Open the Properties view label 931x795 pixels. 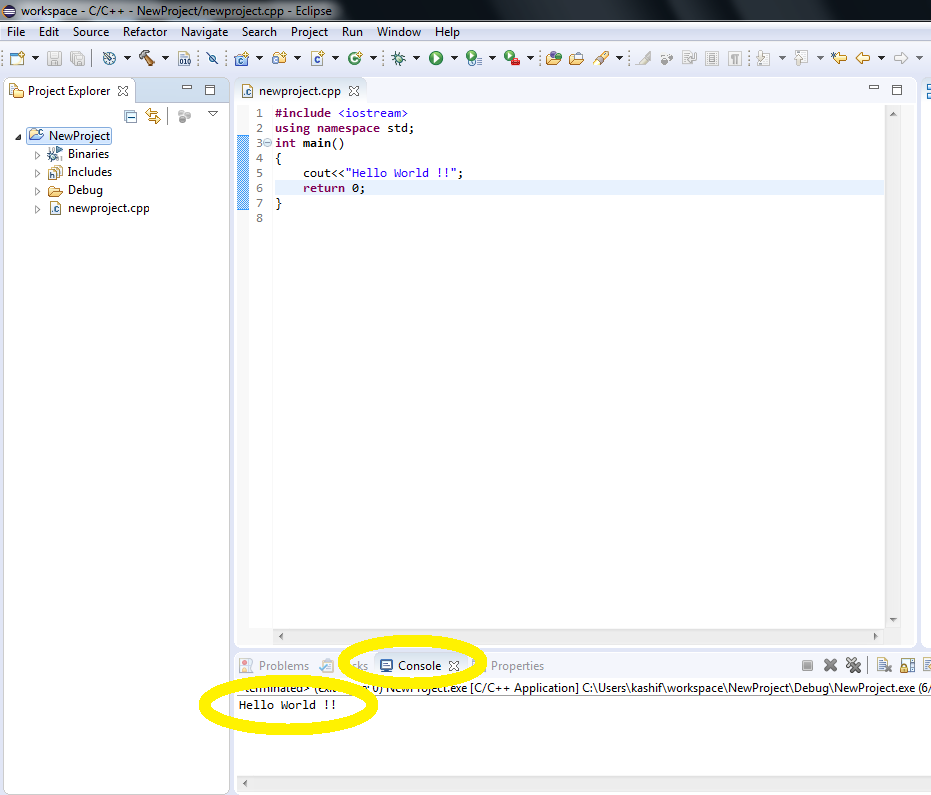tap(517, 665)
